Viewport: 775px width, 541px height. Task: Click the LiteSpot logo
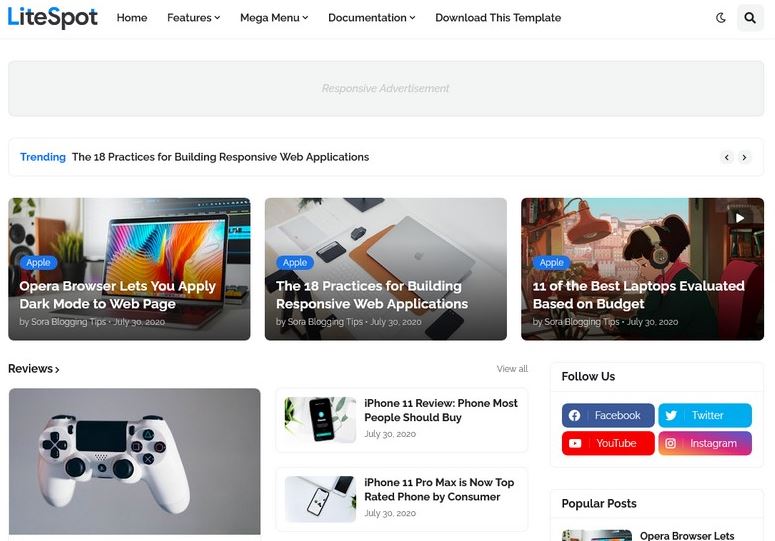[x=52, y=17]
